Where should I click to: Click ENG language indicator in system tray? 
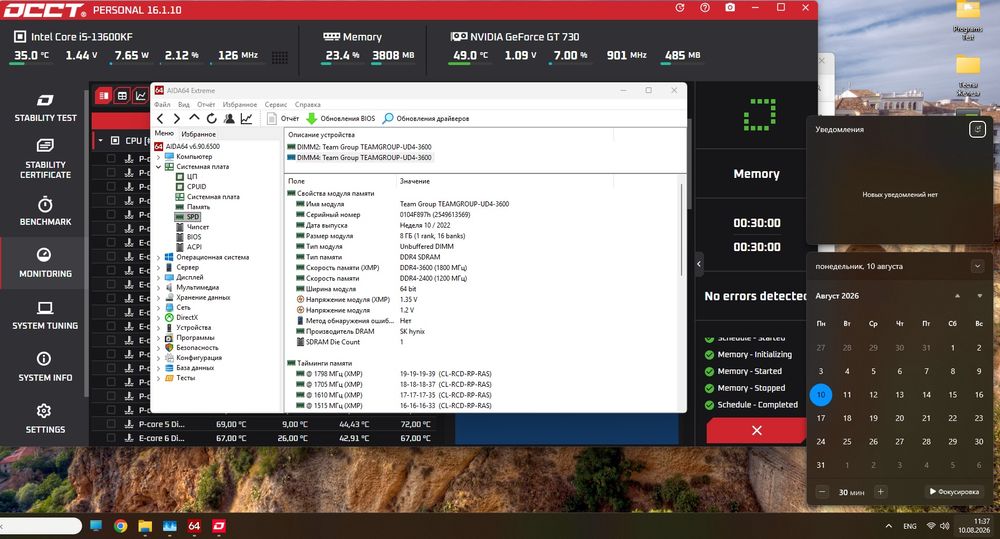910,526
